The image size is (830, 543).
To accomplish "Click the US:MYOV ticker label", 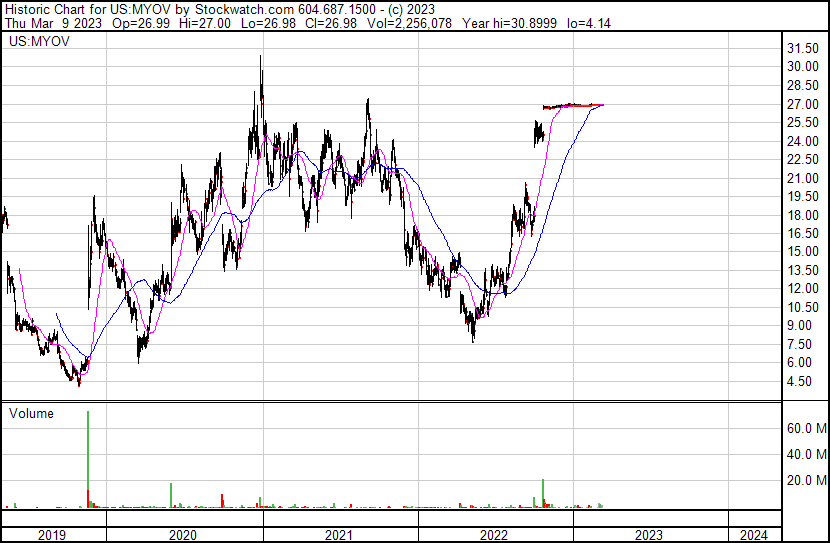I will [36, 43].
